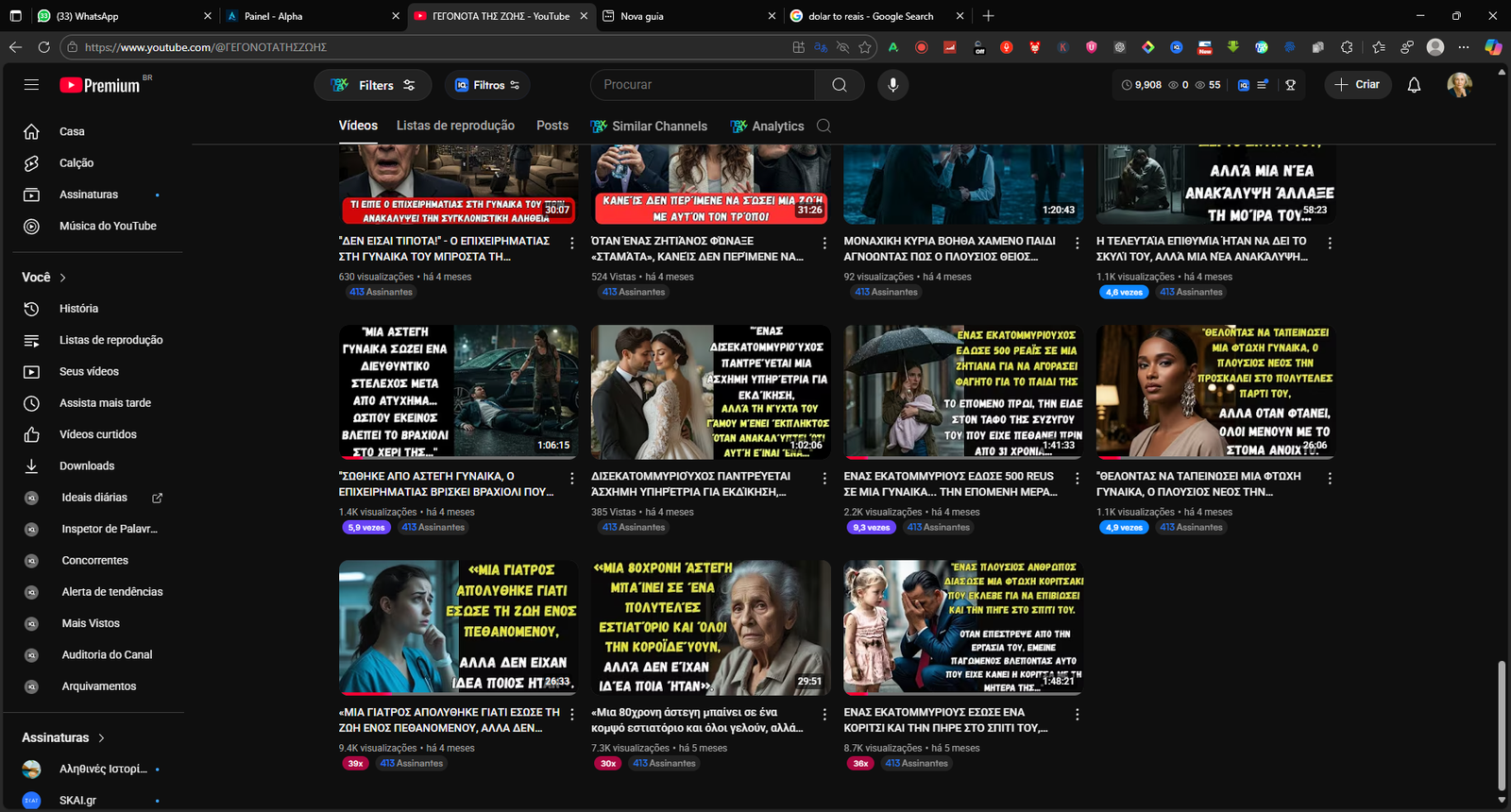Click the Procurar search field
Image resolution: width=1511 pixels, height=812 pixels.
(704, 85)
